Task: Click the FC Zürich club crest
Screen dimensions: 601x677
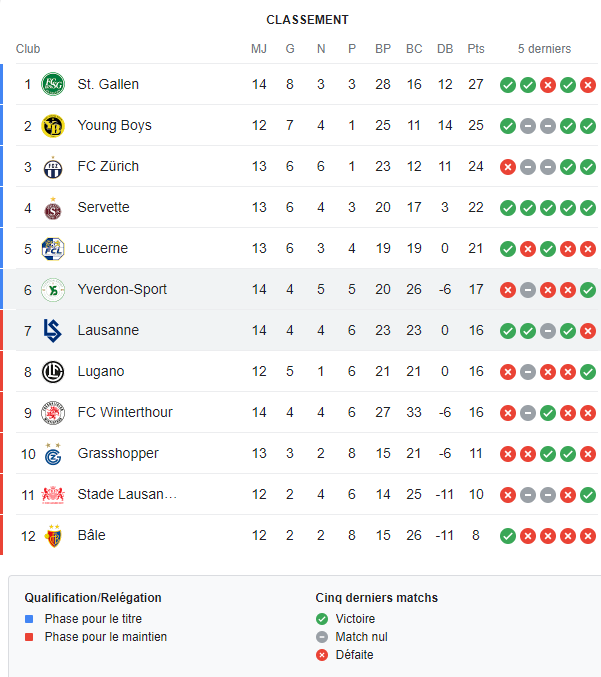Action: click(x=52, y=167)
